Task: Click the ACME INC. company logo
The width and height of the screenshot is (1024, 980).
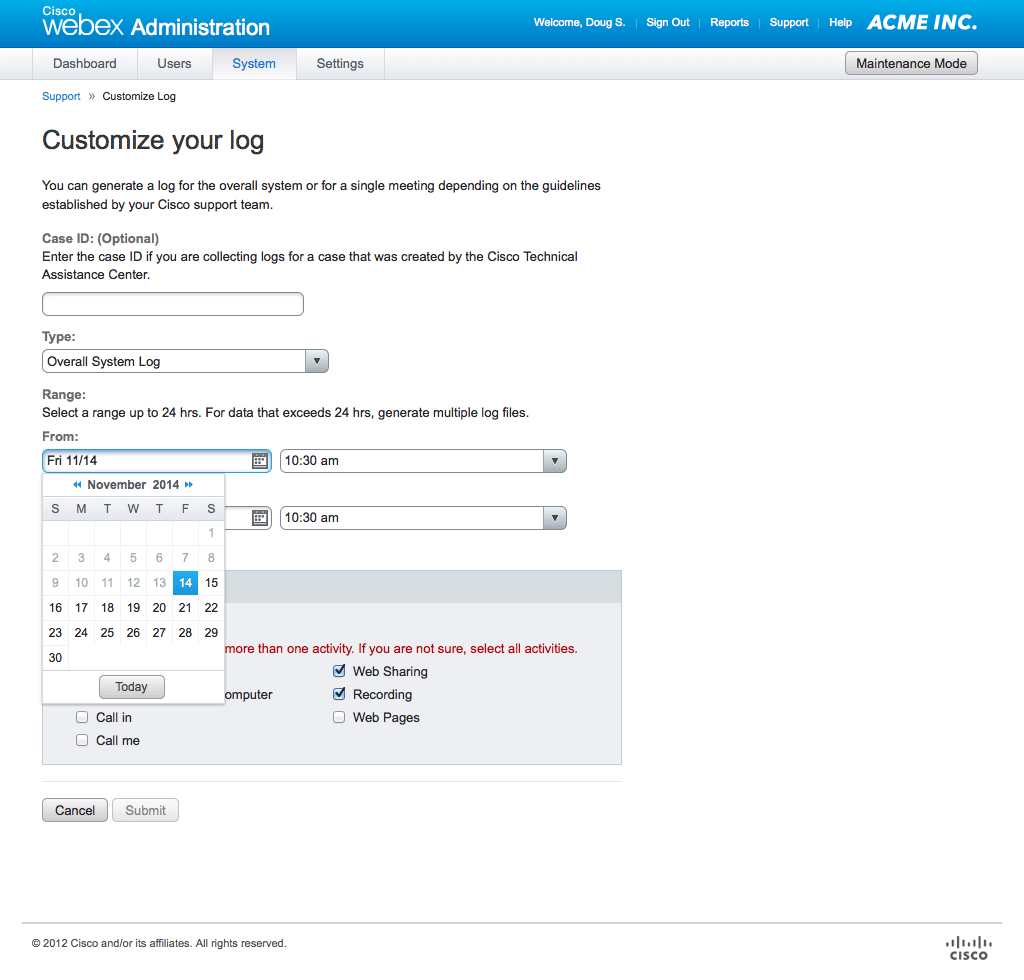Action: point(921,22)
